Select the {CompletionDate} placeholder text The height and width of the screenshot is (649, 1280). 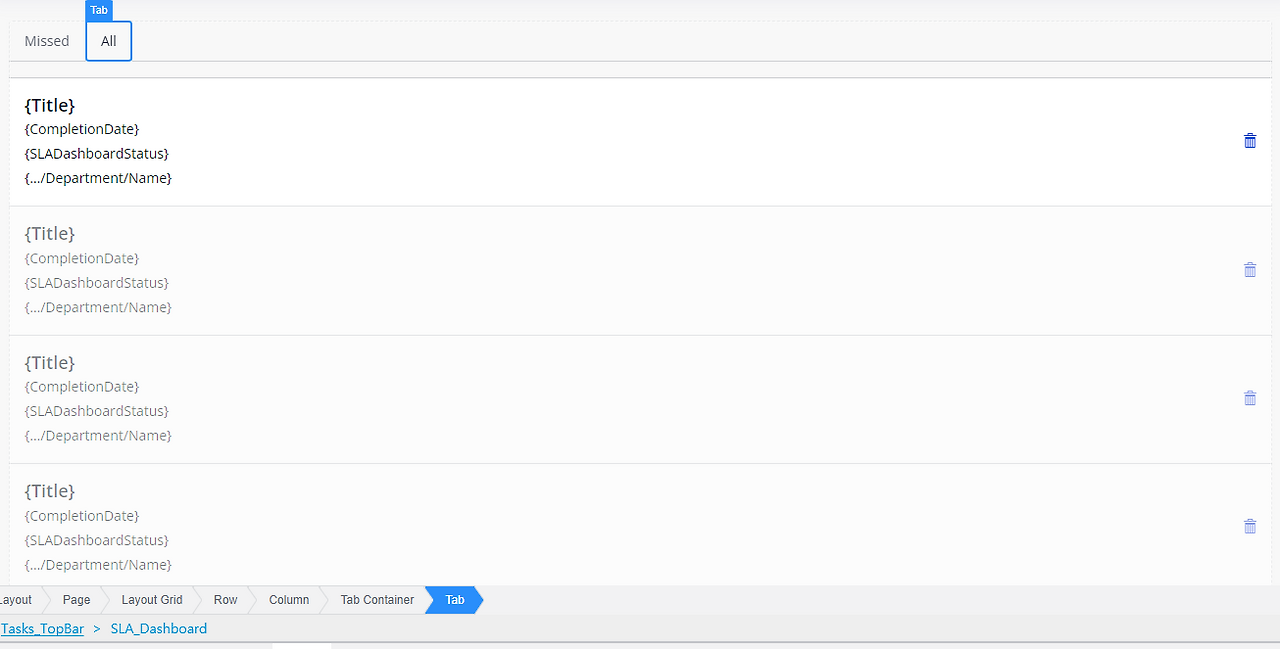81,129
